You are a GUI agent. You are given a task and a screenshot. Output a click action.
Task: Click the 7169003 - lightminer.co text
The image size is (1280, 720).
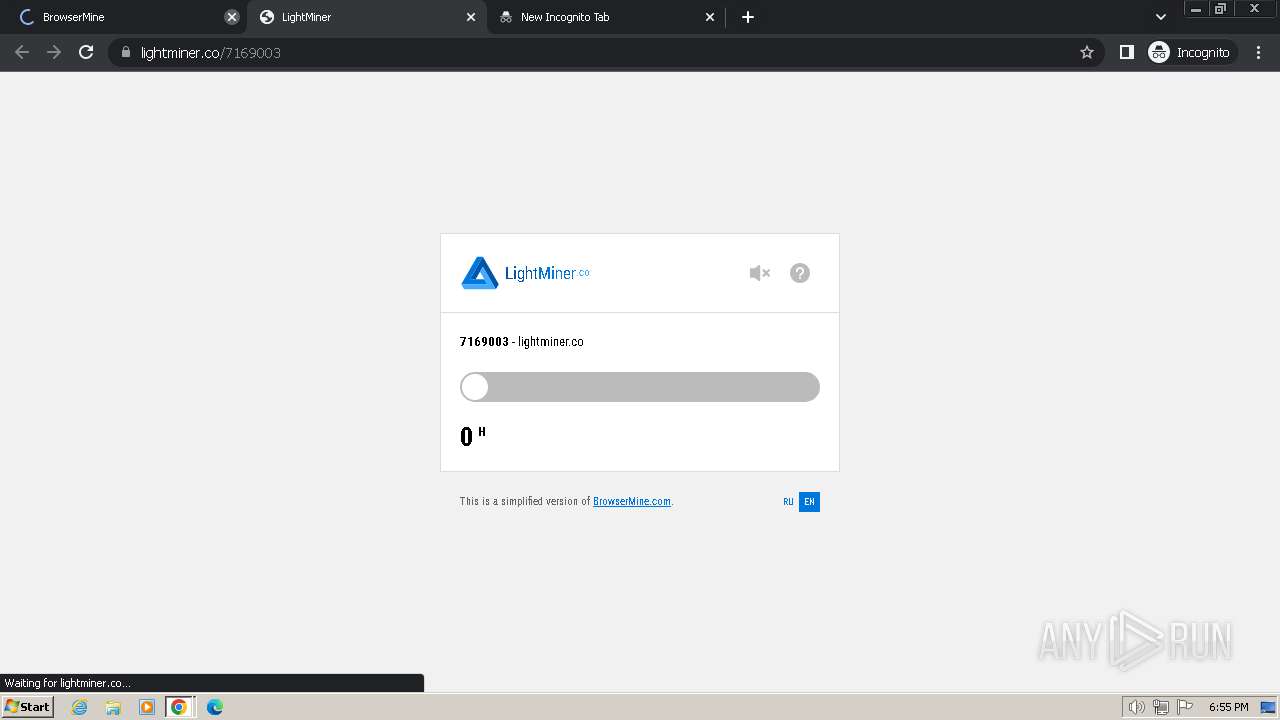tap(522, 342)
